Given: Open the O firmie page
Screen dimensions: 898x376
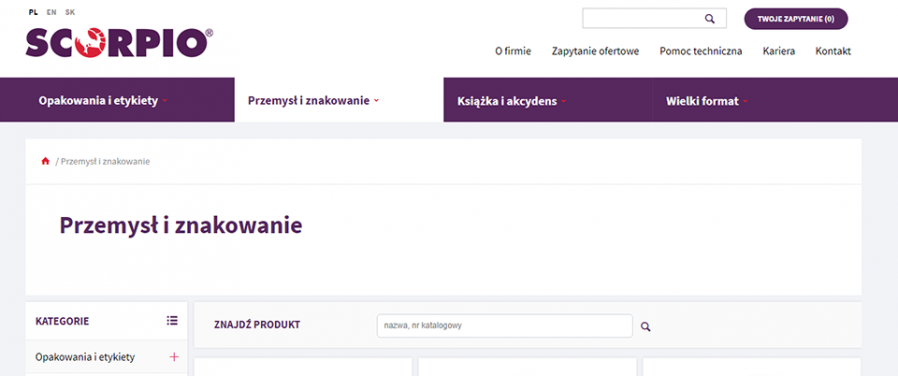Looking at the screenshot, I should tap(513, 51).
